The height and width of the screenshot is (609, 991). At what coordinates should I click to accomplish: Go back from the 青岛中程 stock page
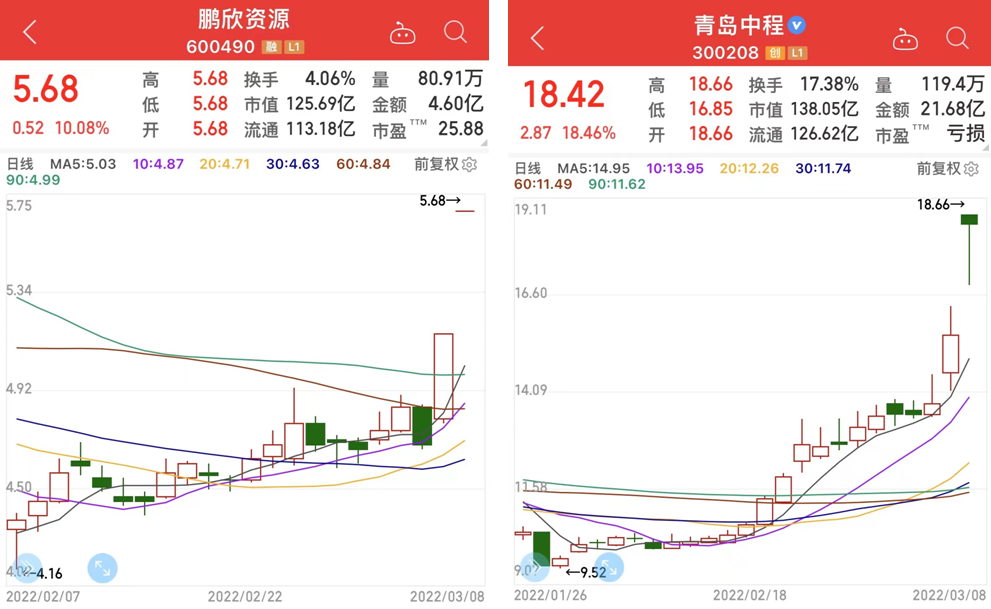[537, 38]
